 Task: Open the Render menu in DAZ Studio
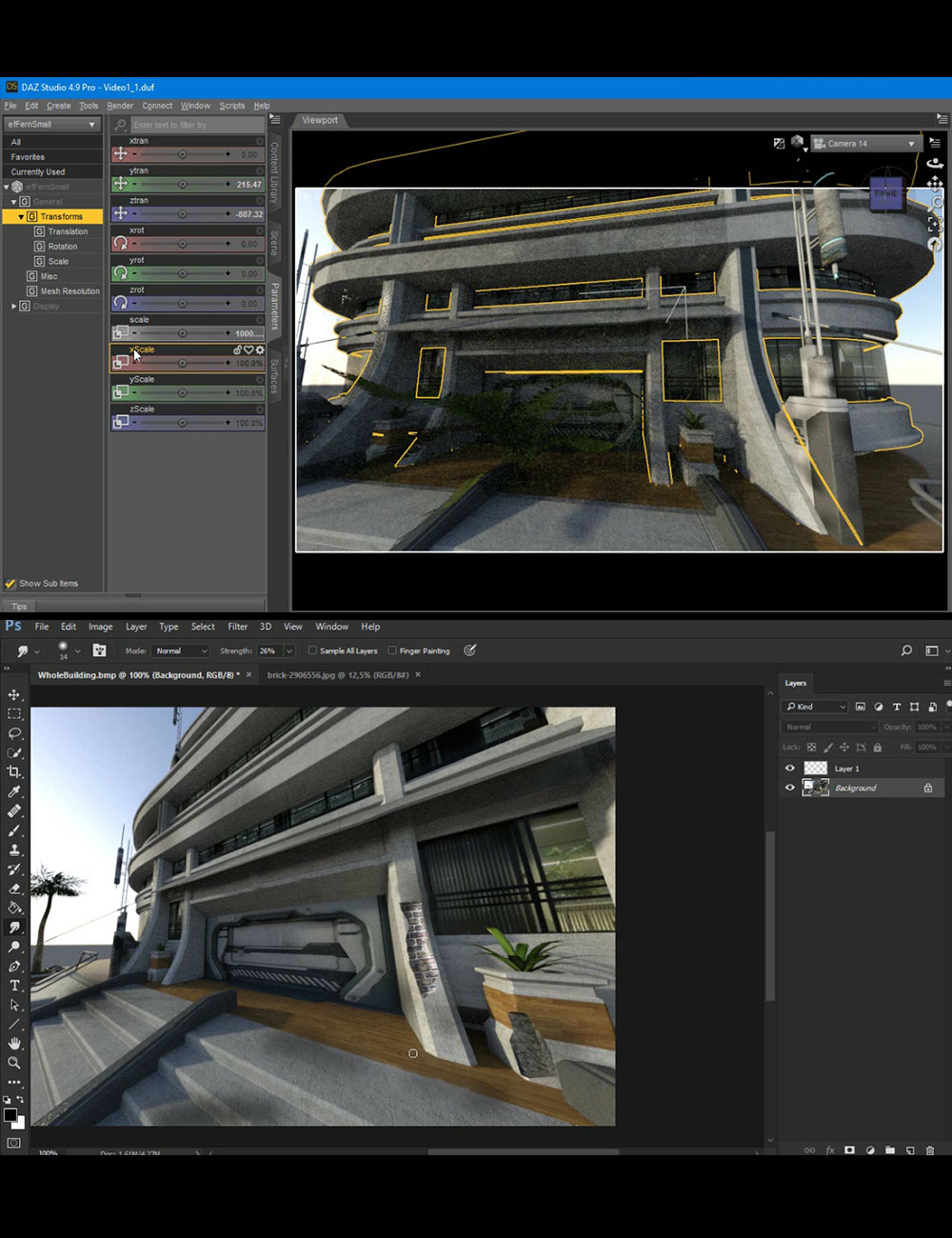tap(120, 106)
